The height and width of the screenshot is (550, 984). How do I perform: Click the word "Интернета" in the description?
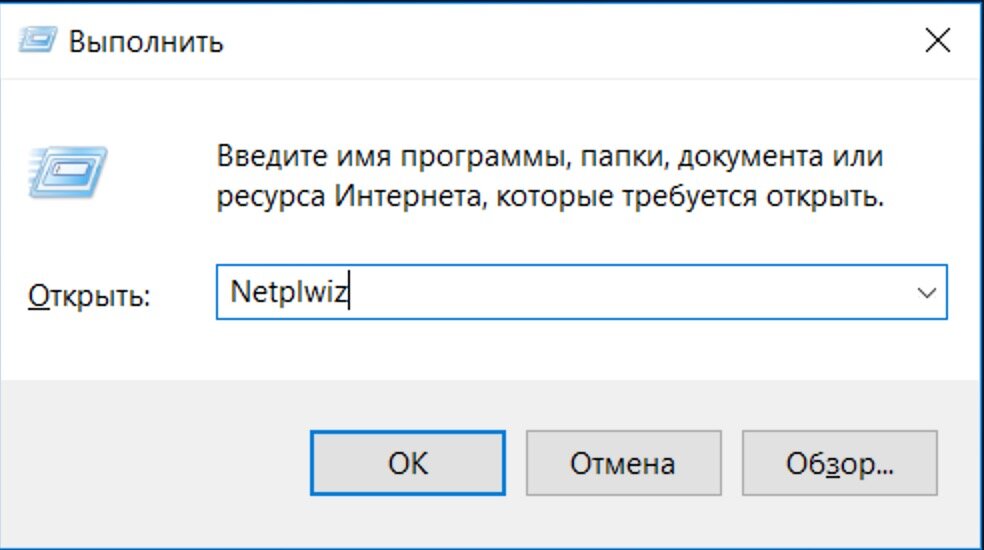pyautogui.click(x=410, y=197)
